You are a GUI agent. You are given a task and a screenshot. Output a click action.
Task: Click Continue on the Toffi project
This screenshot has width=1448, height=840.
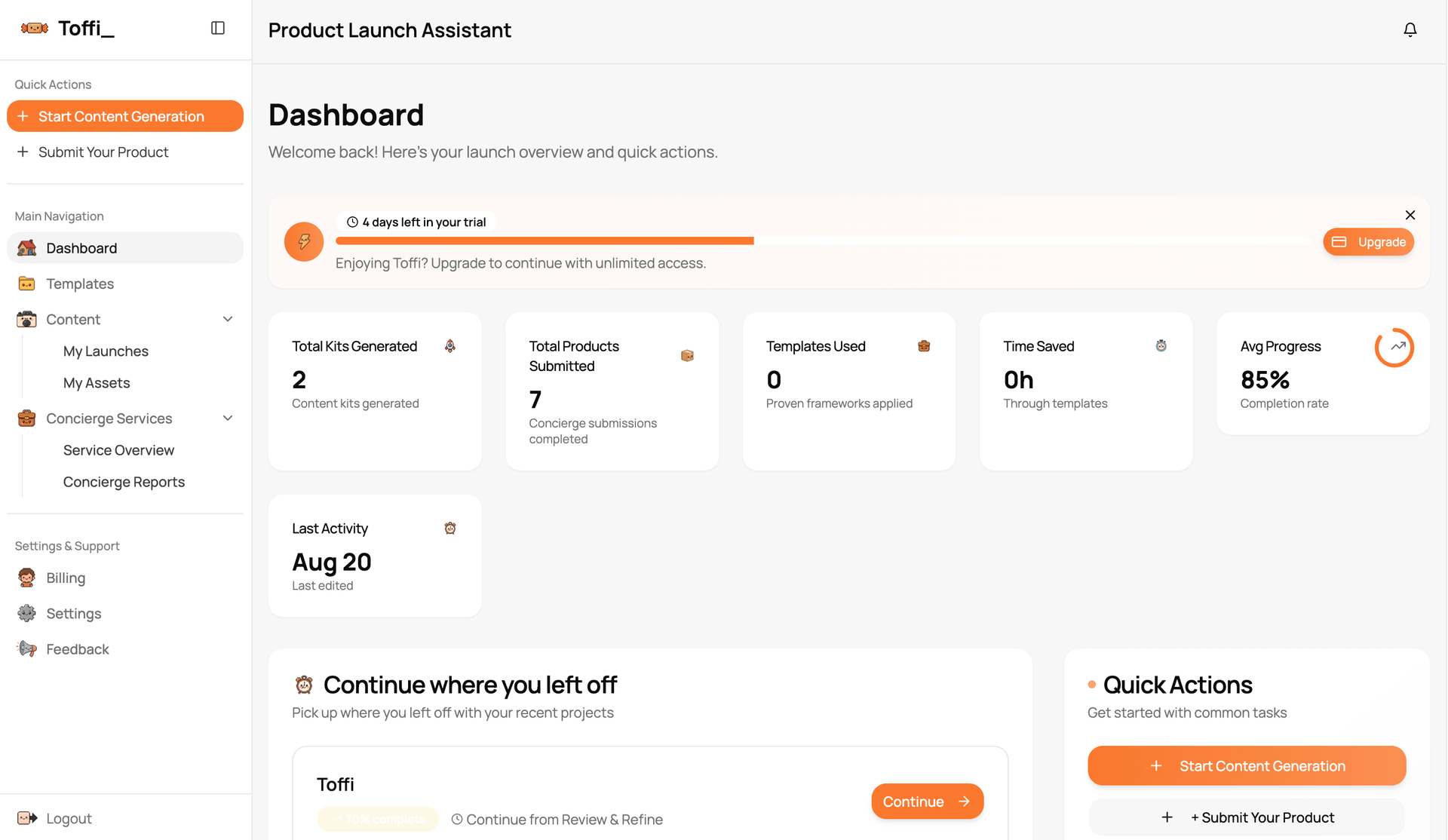click(927, 802)
